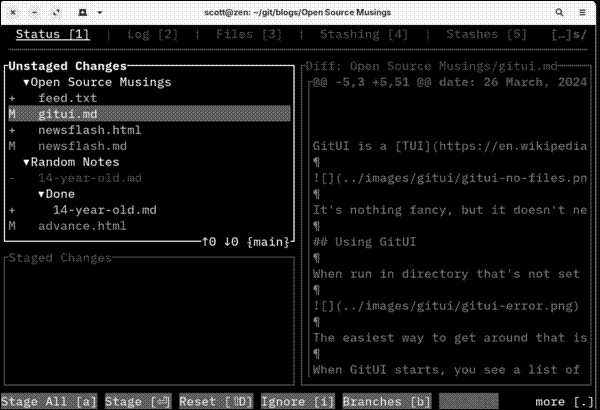Switch to the Log [2] tab
This screenshot has width=600, height=410.
tap(152, 34)
